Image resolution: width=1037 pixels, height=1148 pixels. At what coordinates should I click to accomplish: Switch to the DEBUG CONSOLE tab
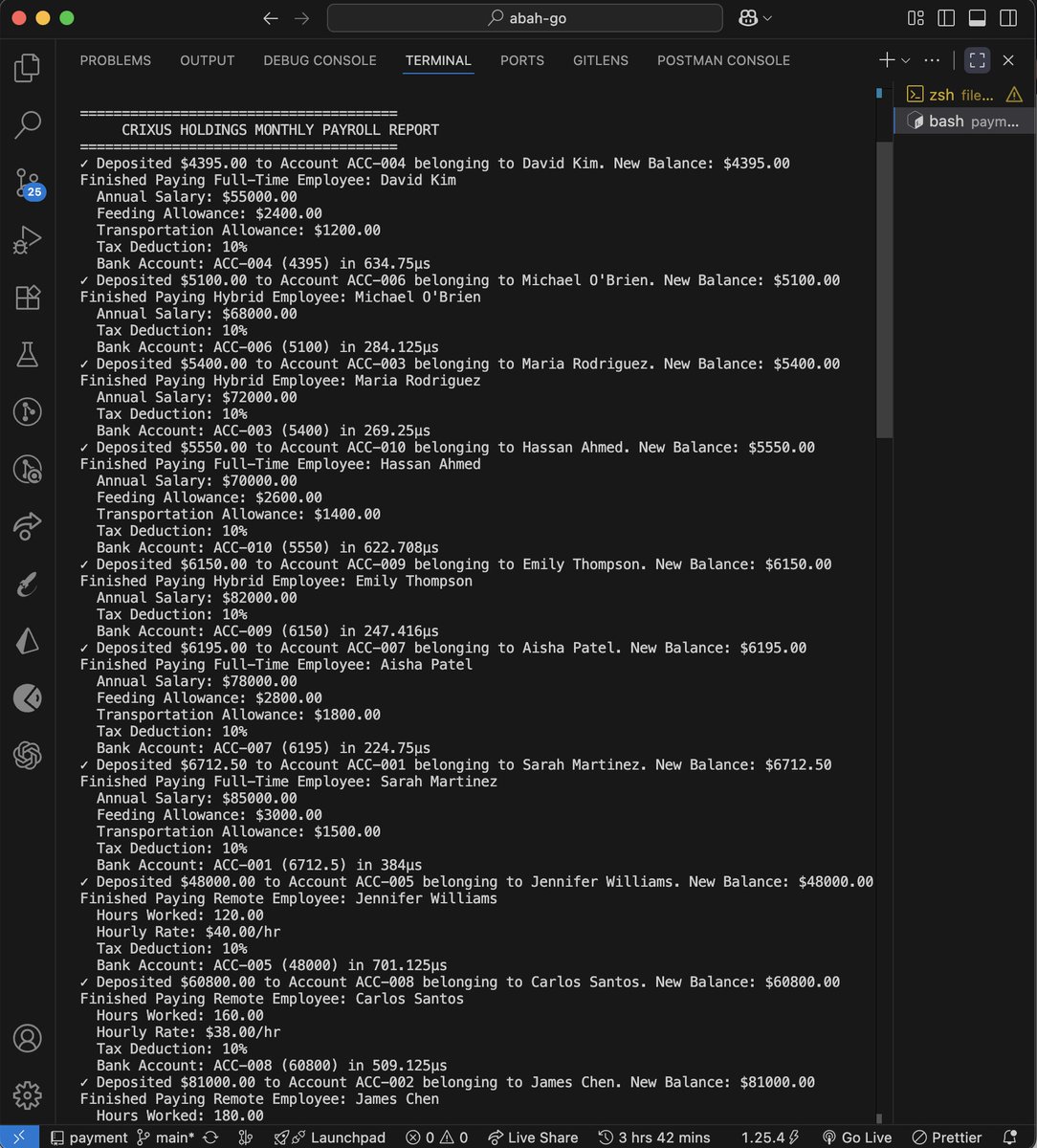pyautogui.click(x=320, y=60)
